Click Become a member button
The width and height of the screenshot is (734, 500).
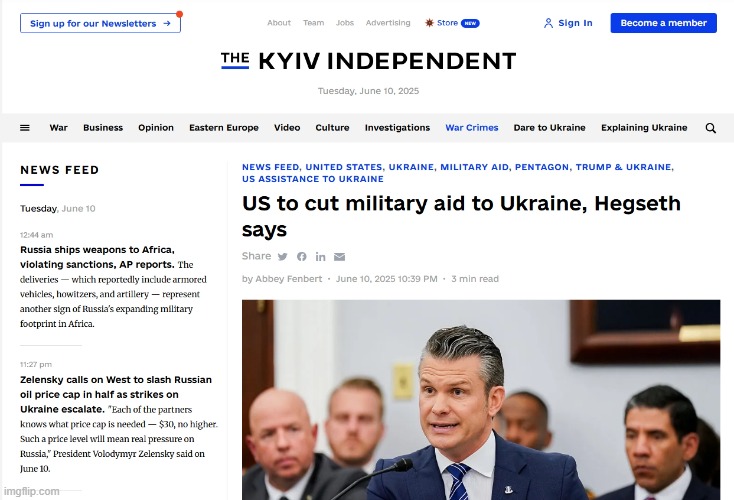(x=663, y=23)
